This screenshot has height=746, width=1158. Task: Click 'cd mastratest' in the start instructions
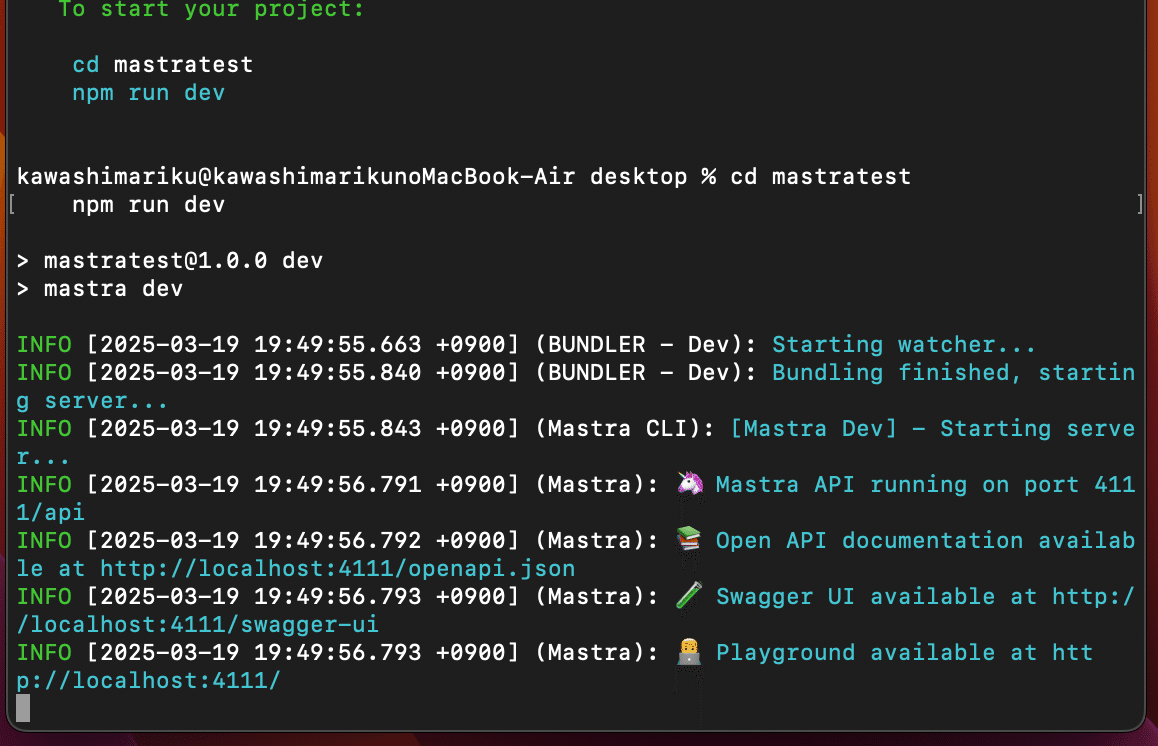pyautogui.click(x=162, y=65)
